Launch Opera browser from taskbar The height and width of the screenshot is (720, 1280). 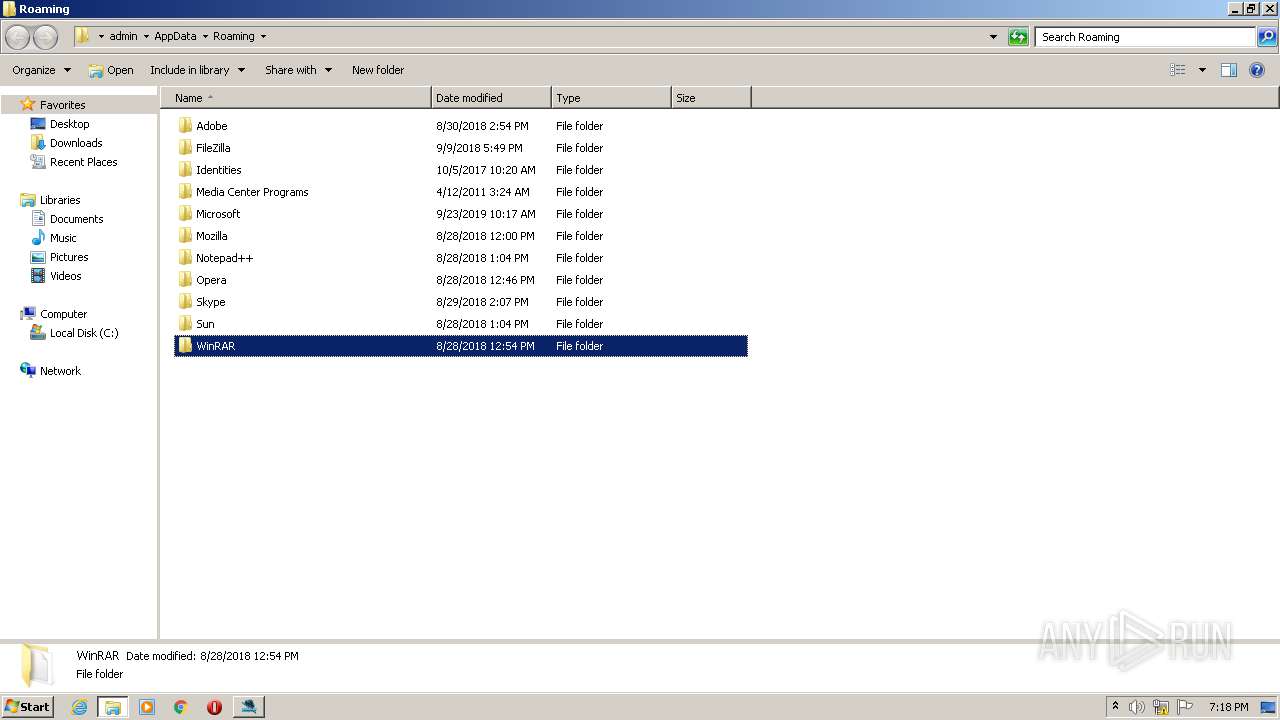click(x=214, y=707)
